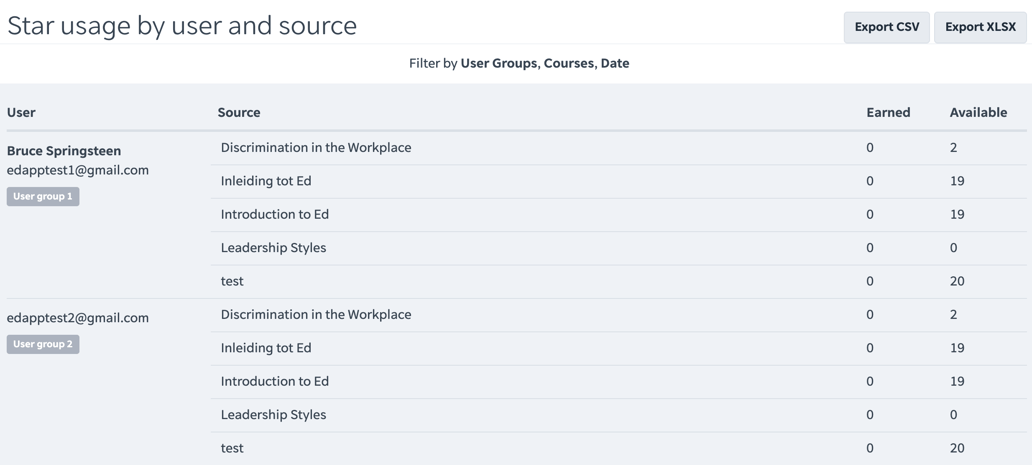Click the User column header

(x=21, y=112)
